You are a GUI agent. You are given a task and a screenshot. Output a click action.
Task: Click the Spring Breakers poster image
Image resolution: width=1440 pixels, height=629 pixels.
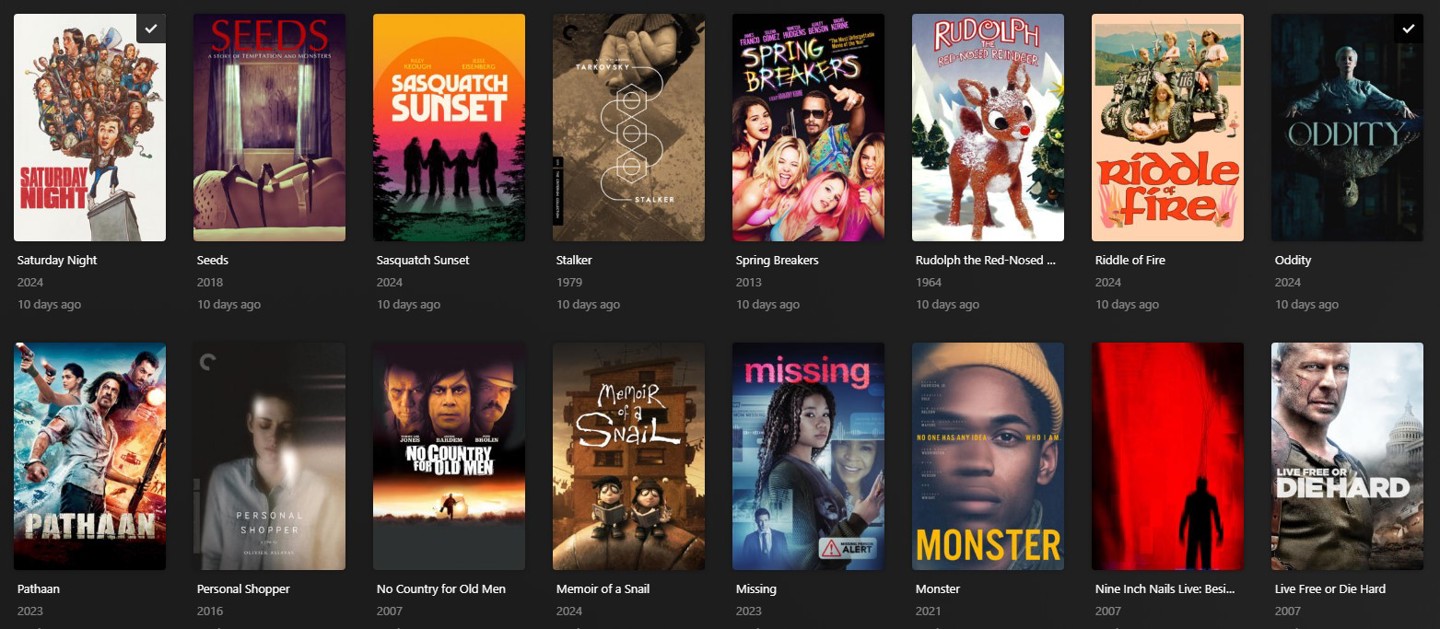point(808,127)
